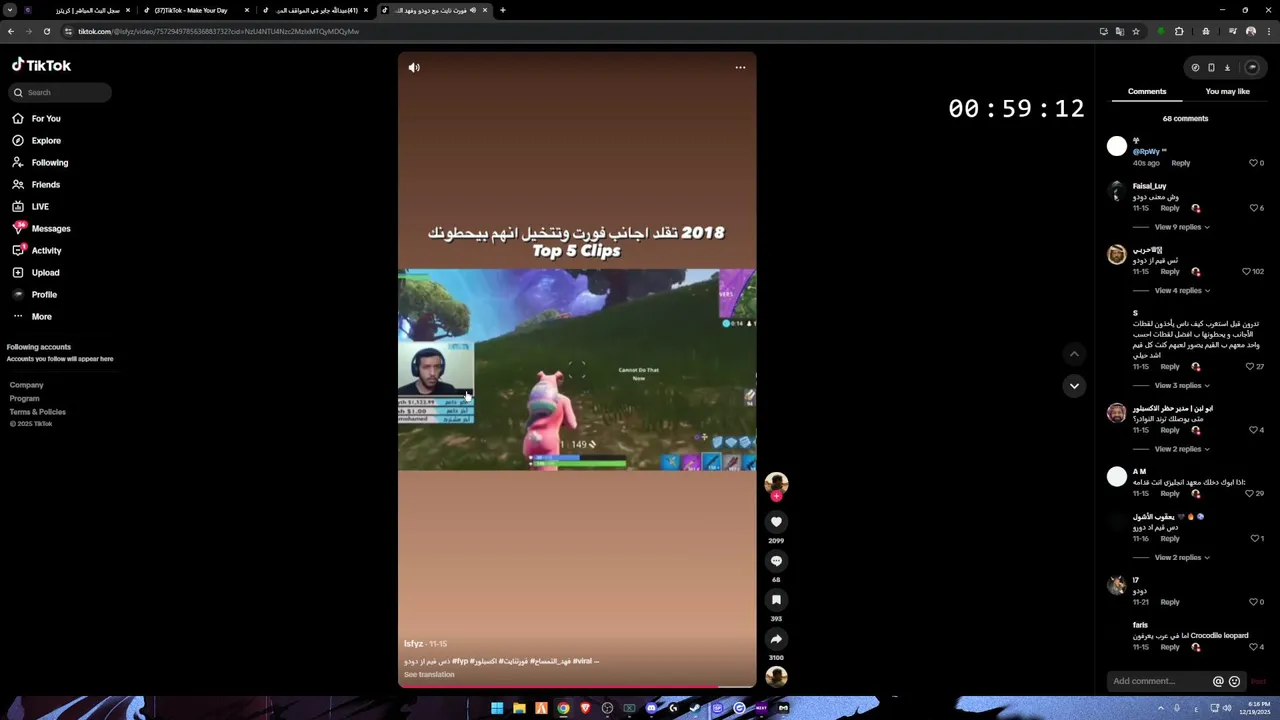Like Faisal_Luy's comment with 6 likes
This screenshot has height=720, width=1280.
(x=1254, y=208)
